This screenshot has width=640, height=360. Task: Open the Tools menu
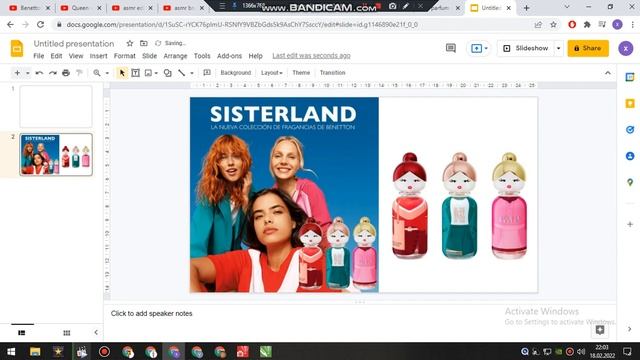[202, 56]
